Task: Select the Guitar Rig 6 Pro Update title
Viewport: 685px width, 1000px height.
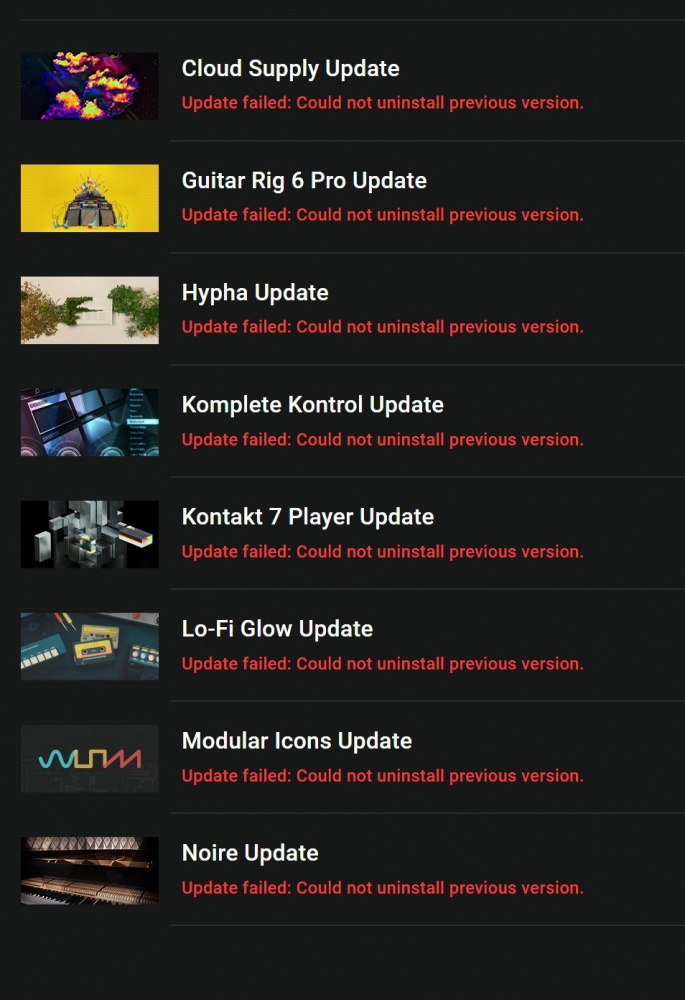Action: click(x=304, y=180)
